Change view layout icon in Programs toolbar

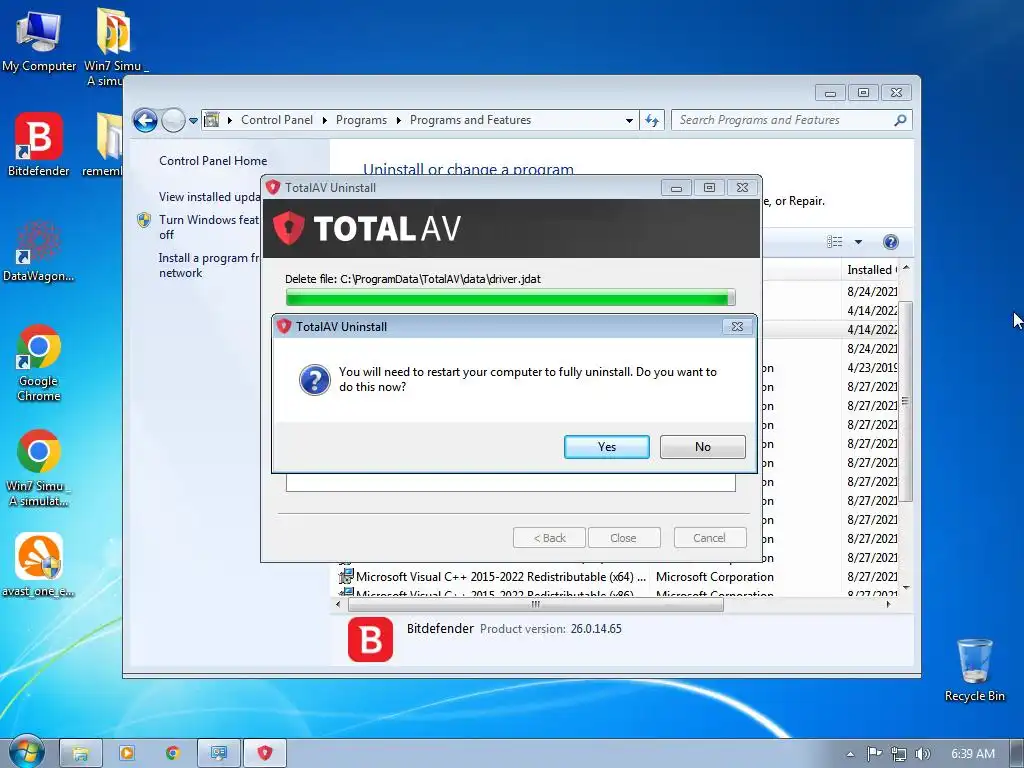[835, 242]
